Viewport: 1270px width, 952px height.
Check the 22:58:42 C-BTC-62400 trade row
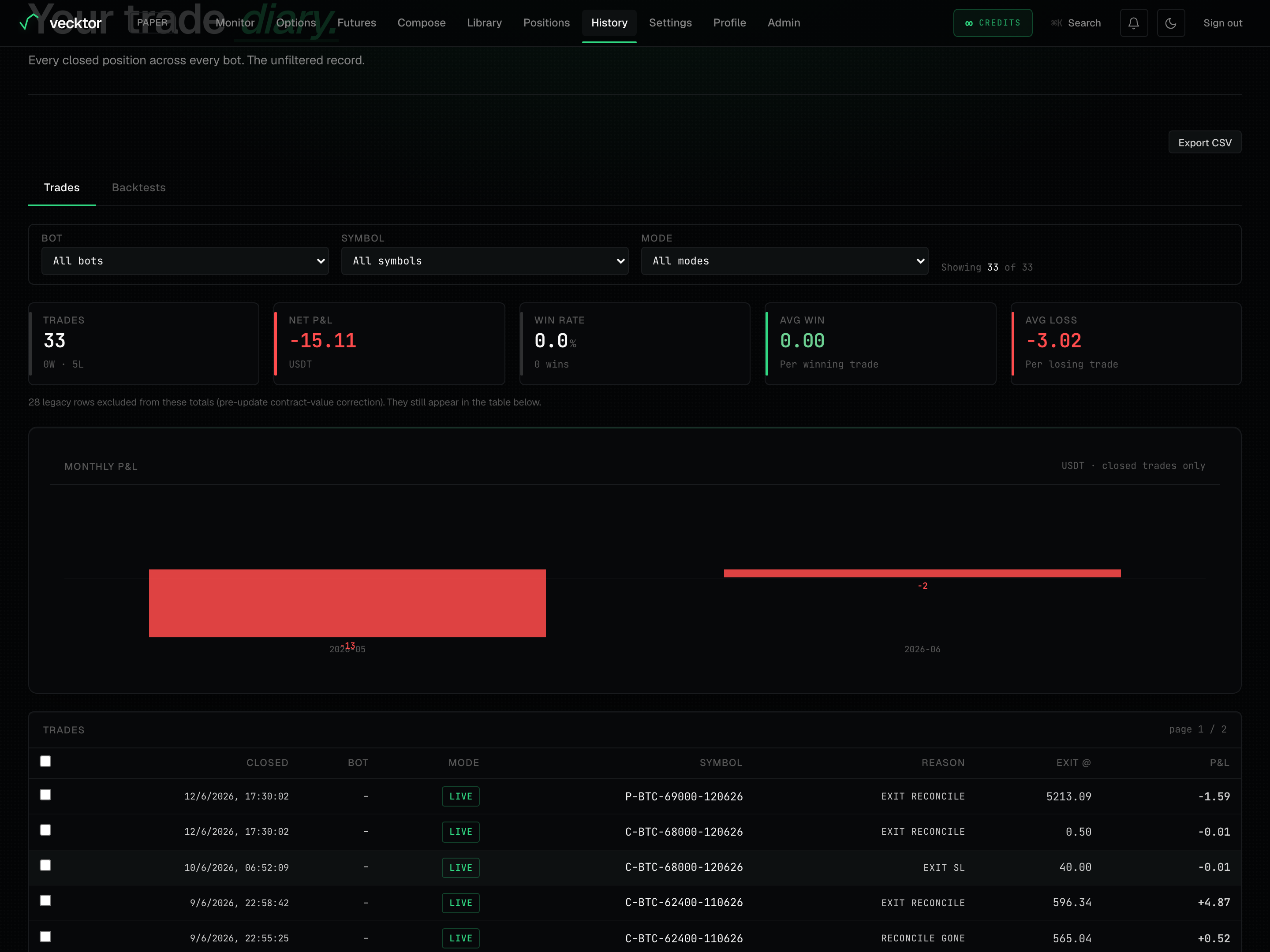45,900
